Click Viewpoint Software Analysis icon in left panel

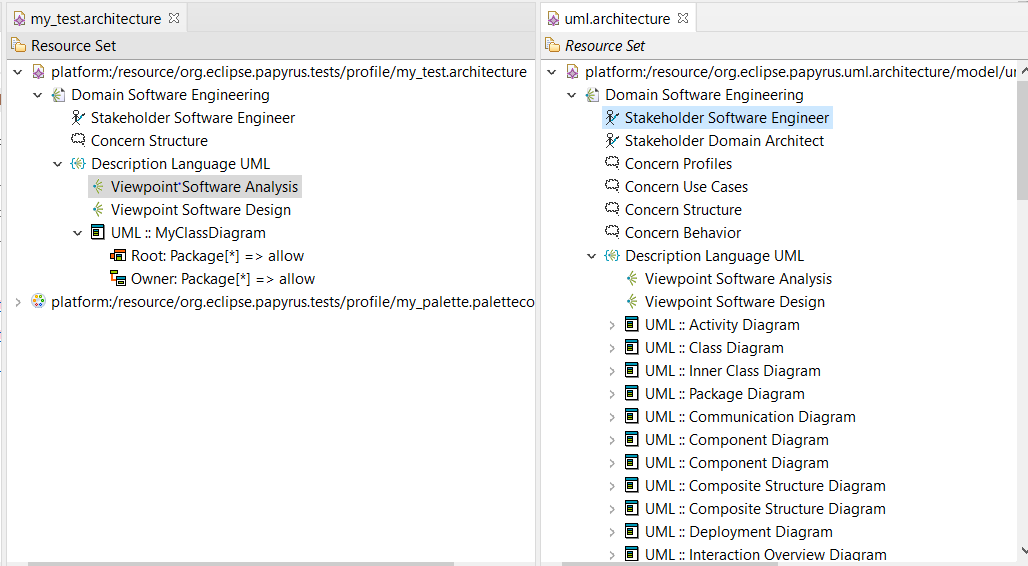pyautogui.click(x=98, y=186)
